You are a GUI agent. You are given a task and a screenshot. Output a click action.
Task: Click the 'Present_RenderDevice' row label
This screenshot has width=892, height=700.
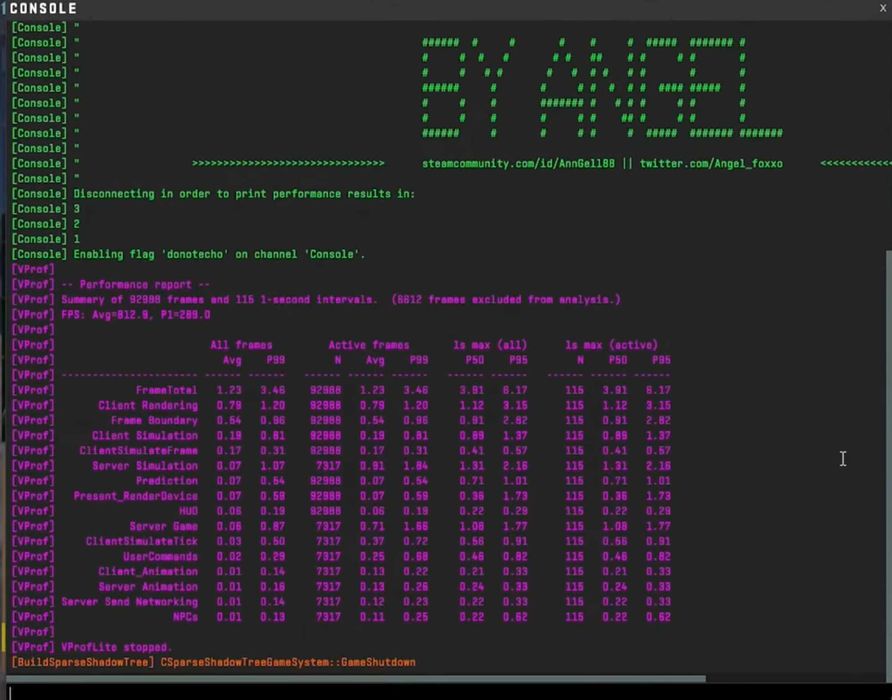pyautogui.click(x=135, y=496)
